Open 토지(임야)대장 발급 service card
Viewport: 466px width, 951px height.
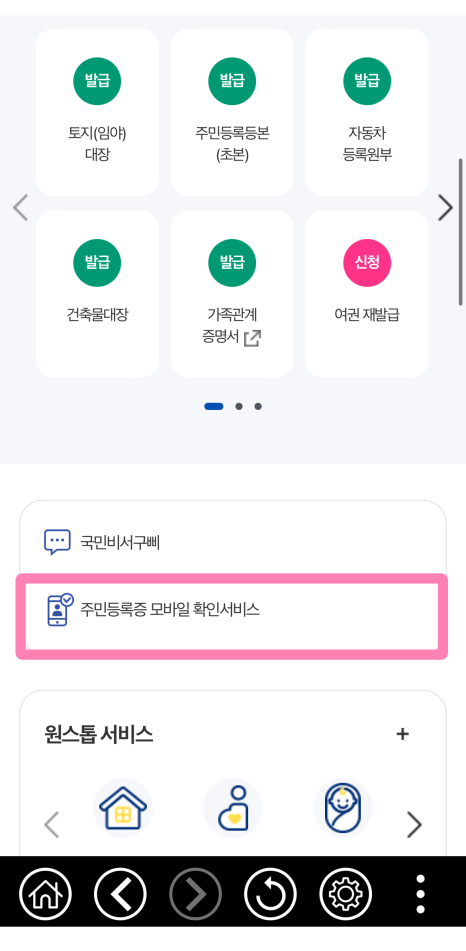point(98,112)
